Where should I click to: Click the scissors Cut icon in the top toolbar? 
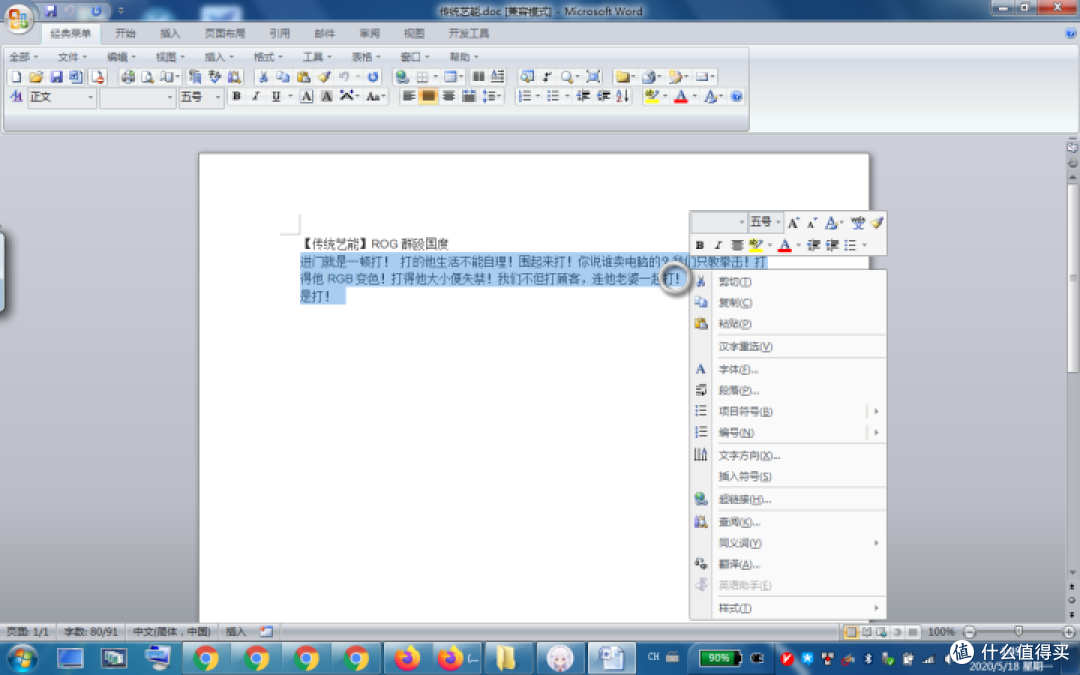click(x=262, y=76)
